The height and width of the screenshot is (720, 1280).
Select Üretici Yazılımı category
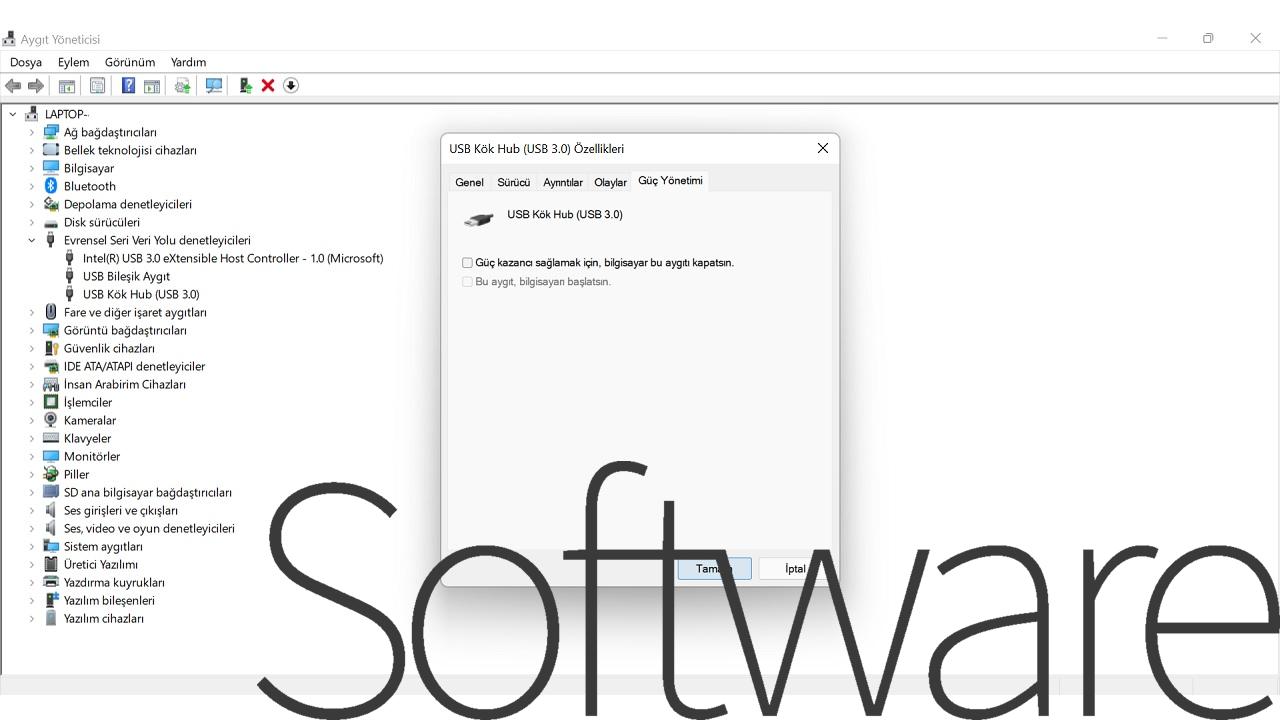(x=101, y=564)
